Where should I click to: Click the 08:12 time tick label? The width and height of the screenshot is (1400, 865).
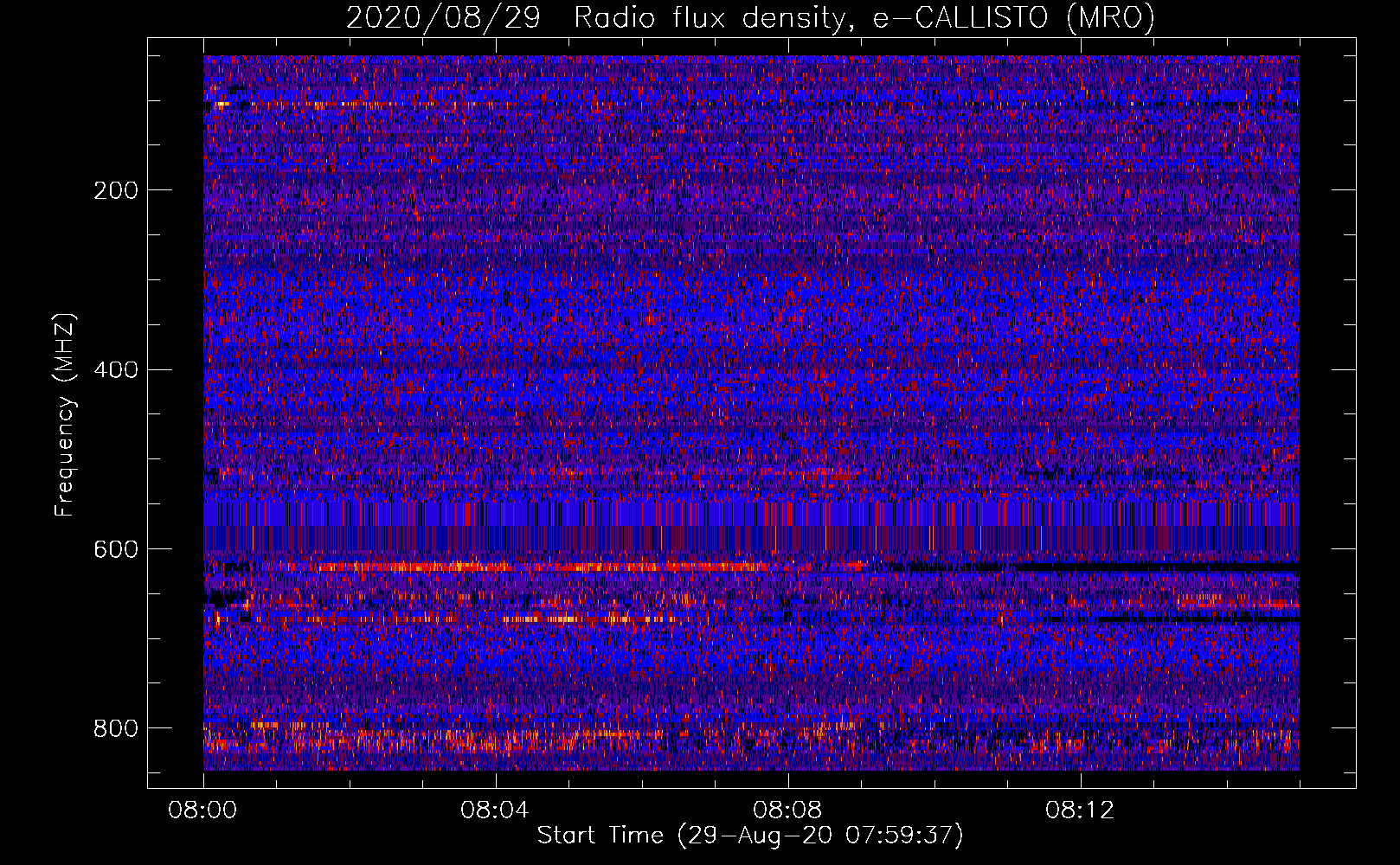click(x=1080, y=811)
